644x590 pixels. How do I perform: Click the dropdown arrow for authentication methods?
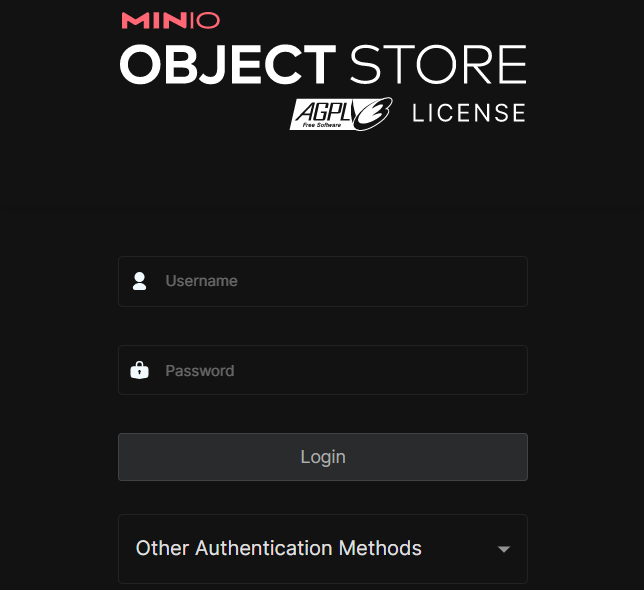[x=504, y=549]
